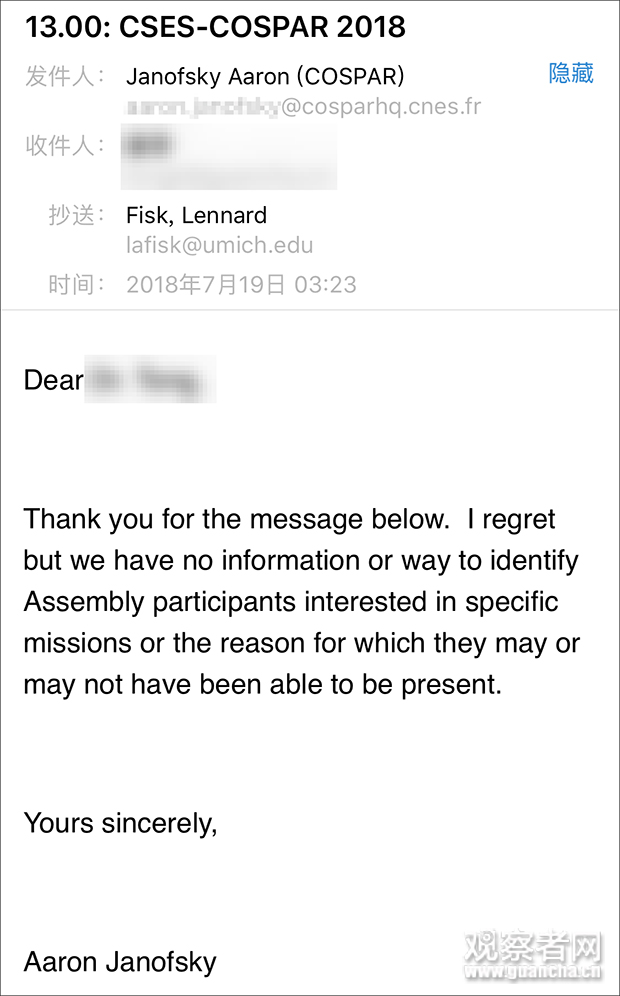Tap the "Yours sincerely," closing line
This screenshot has height=996, width=620.
click(x=120, y=823)
